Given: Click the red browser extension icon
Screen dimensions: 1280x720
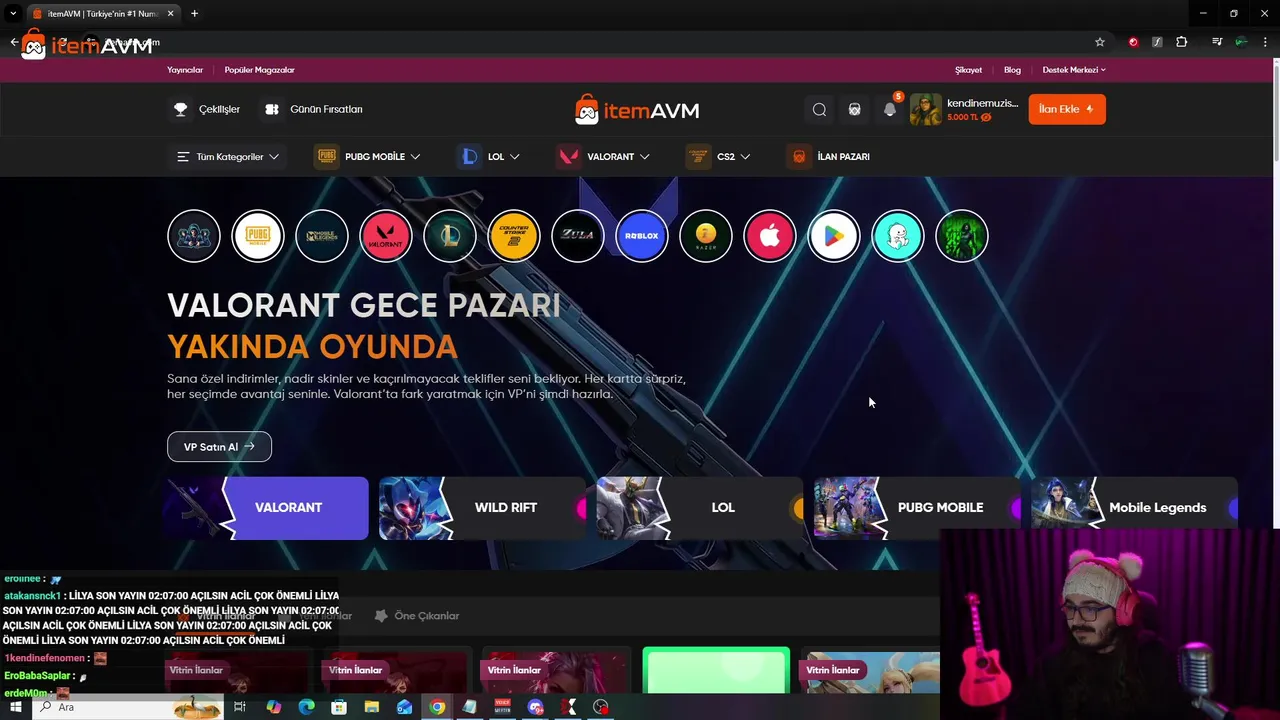Looking at the screenshot, I should click(1133, 42).
